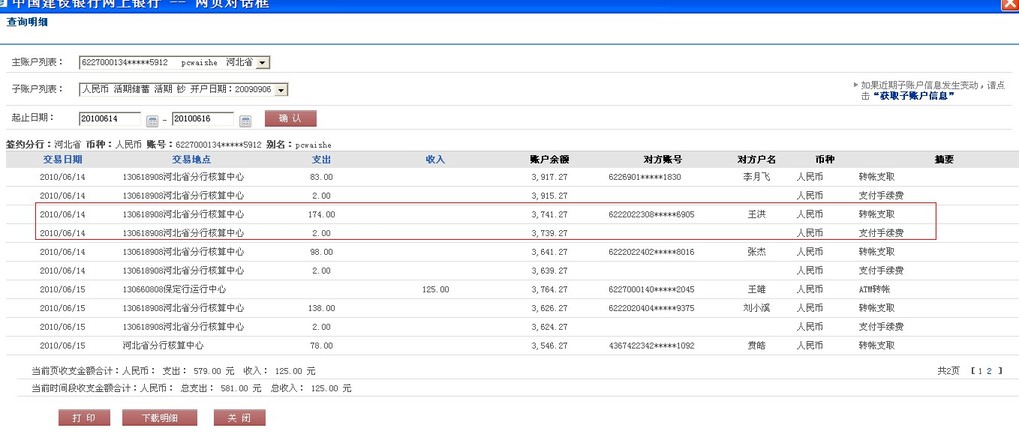Click balance value 3,546.27
The image size is (1019, 437).
(x=549, y=346)
